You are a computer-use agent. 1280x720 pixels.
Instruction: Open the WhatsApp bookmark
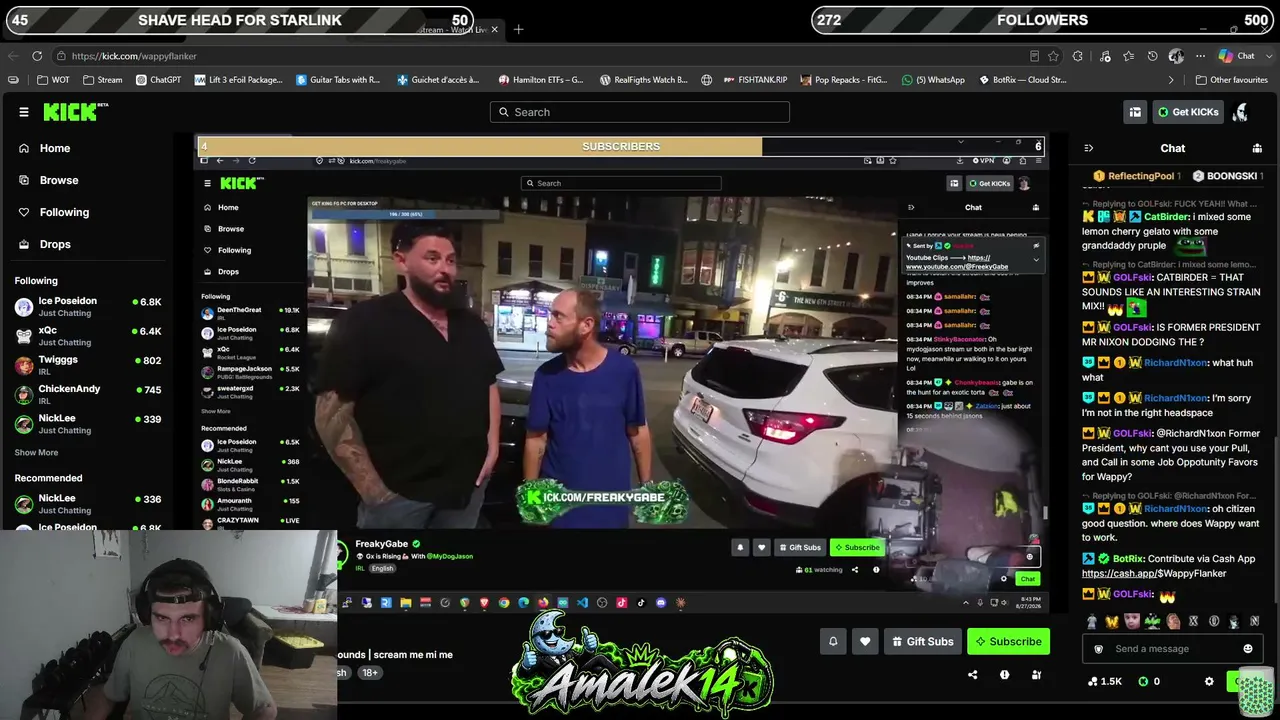tap(933, 80)
